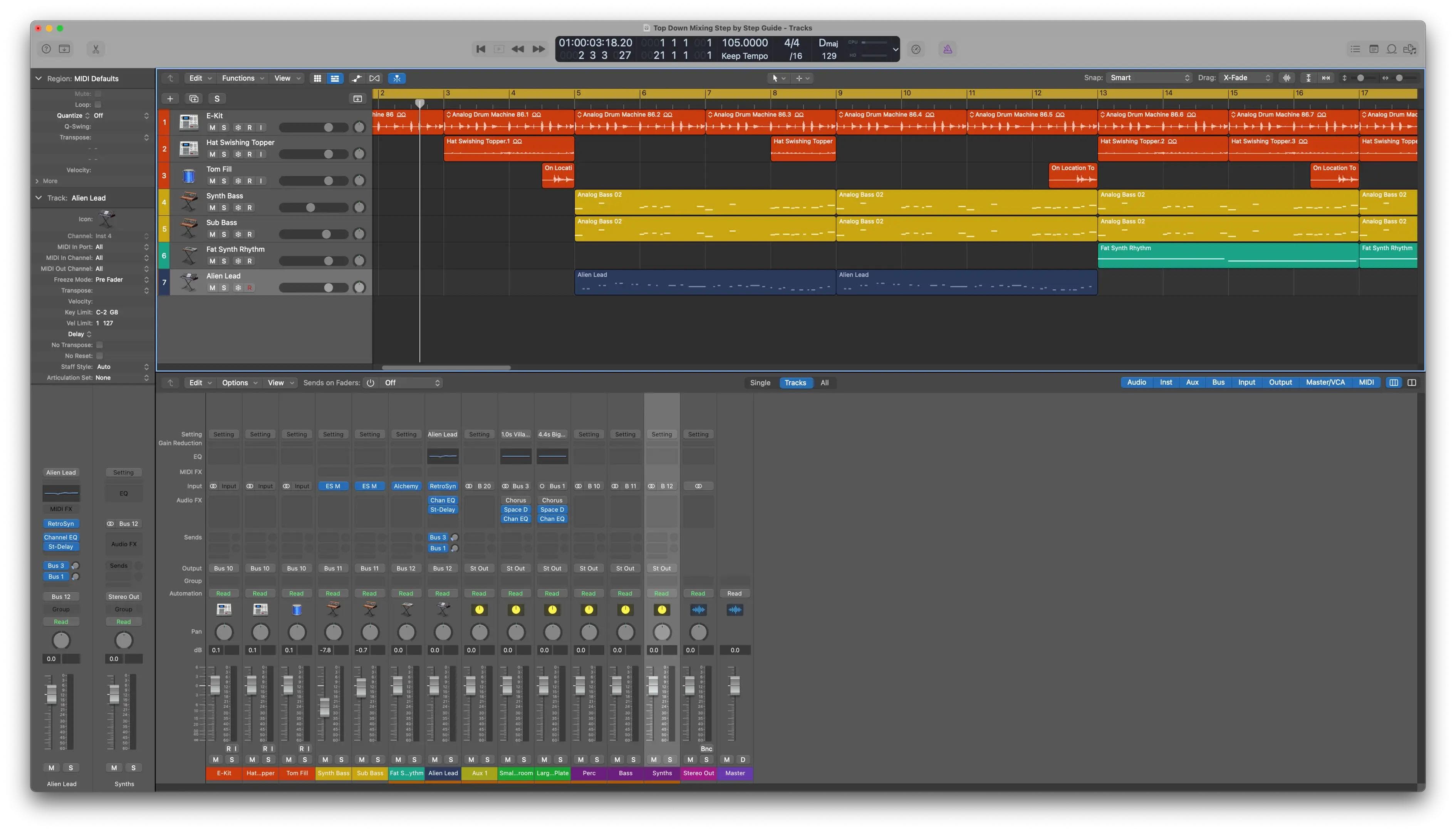Click the Synth Bass keyboard track icon
The height and width of the screenshot is (832, 1456).
[x=189, y=202]
